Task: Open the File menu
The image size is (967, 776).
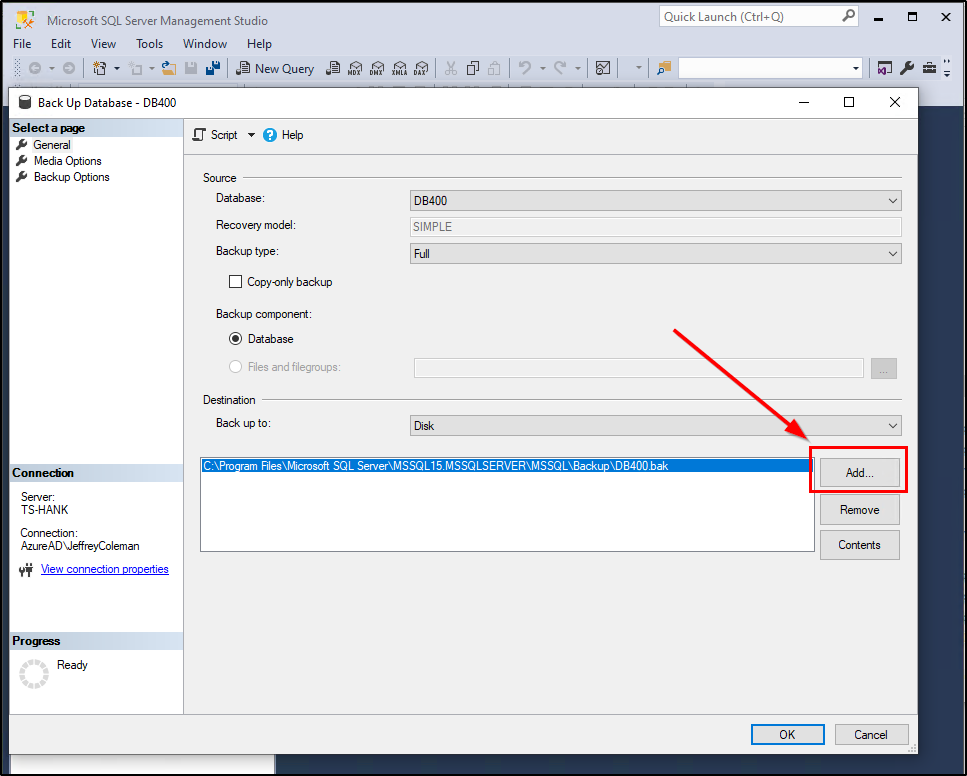Action: pos(22,44)
